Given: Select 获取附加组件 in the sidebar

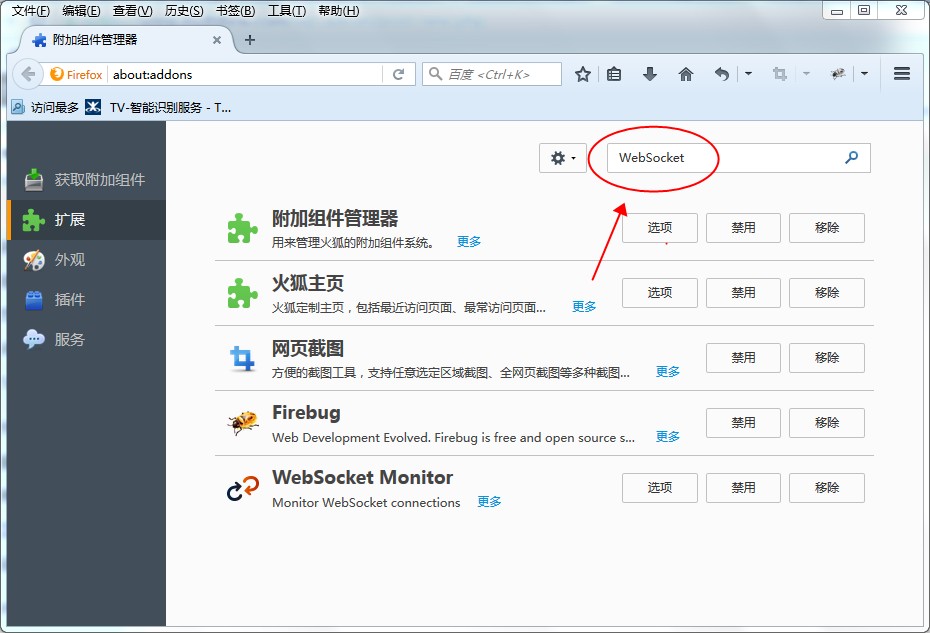Looking at the screenshot, I should pyautogui.click(x=87, y=179).
